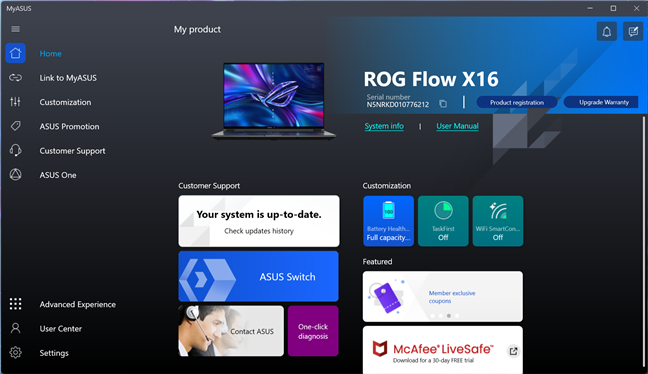Copy the serial number with copy icon
The height and width of the screenshot is (374, 648).
tap(443, 104)
